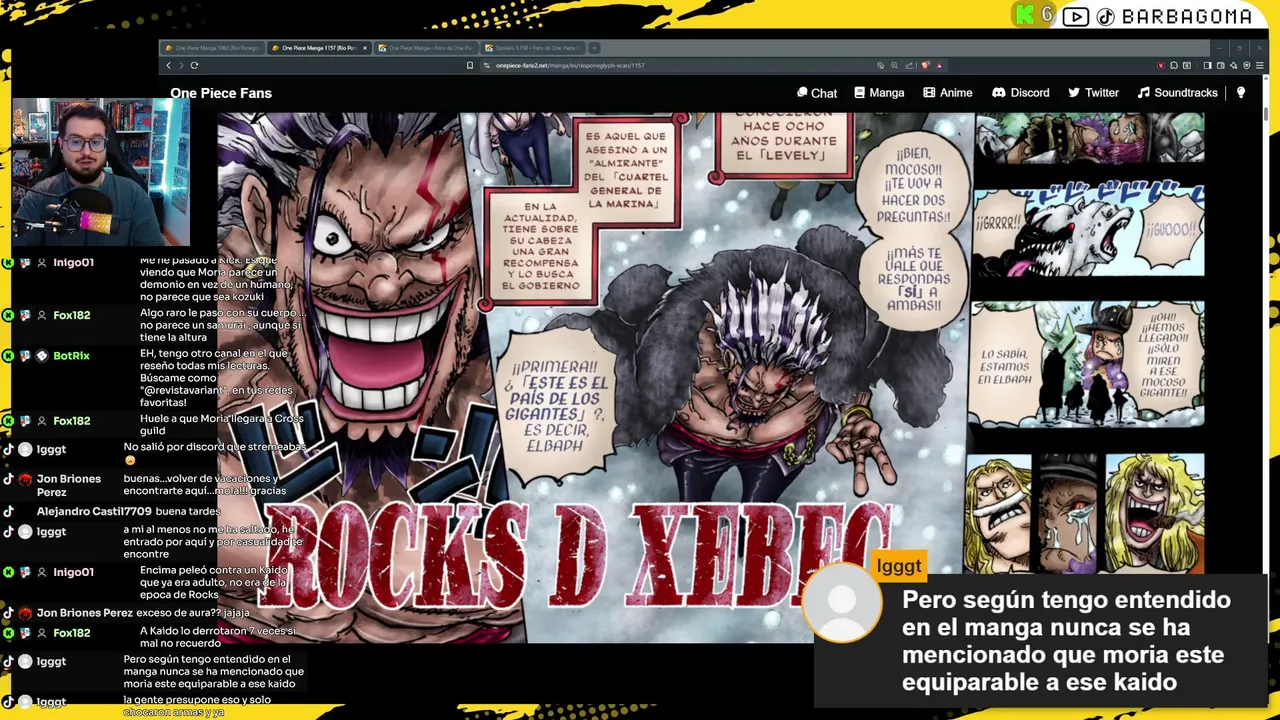Screen dimensions: 1280x720
Task: Click the 'Lo sabía, estamos en Elbaph' panel
Action: pyautogui.click(x=1087, y=364)
